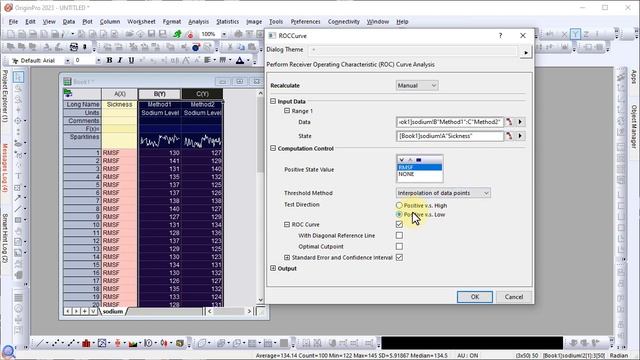Open the font name dropdown Default: Arial
Viewport: 640px width, 360px height.
click(67, 61)
